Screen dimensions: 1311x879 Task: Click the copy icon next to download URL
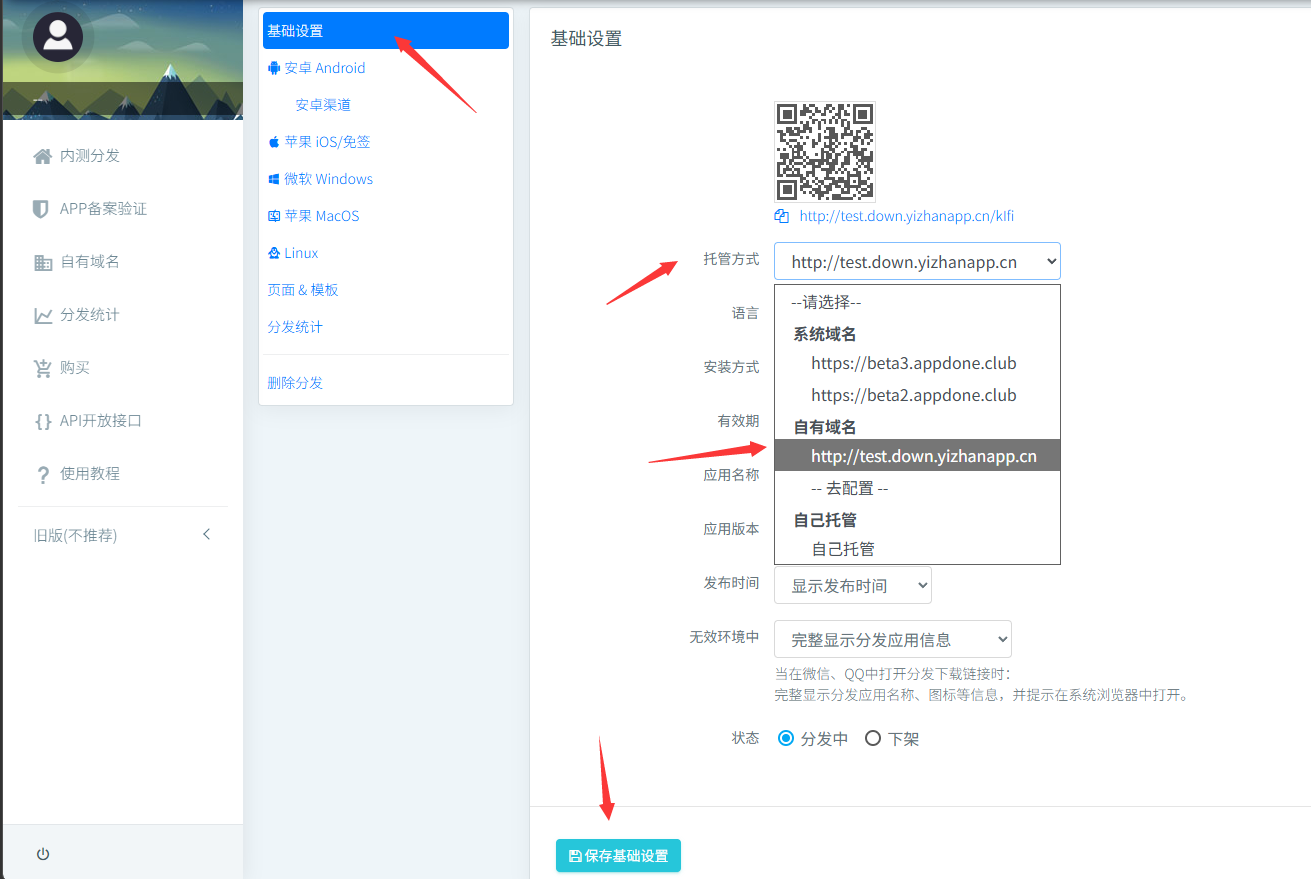782,216
